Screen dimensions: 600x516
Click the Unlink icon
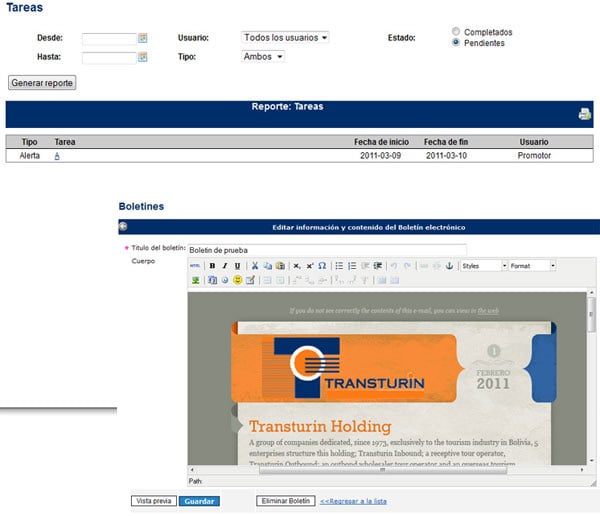437,266
